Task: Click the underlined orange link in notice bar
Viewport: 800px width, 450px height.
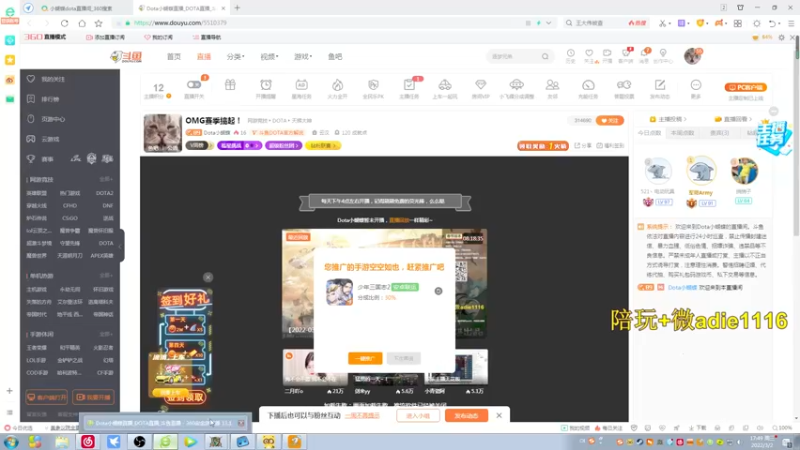Action: pos(362,415)
